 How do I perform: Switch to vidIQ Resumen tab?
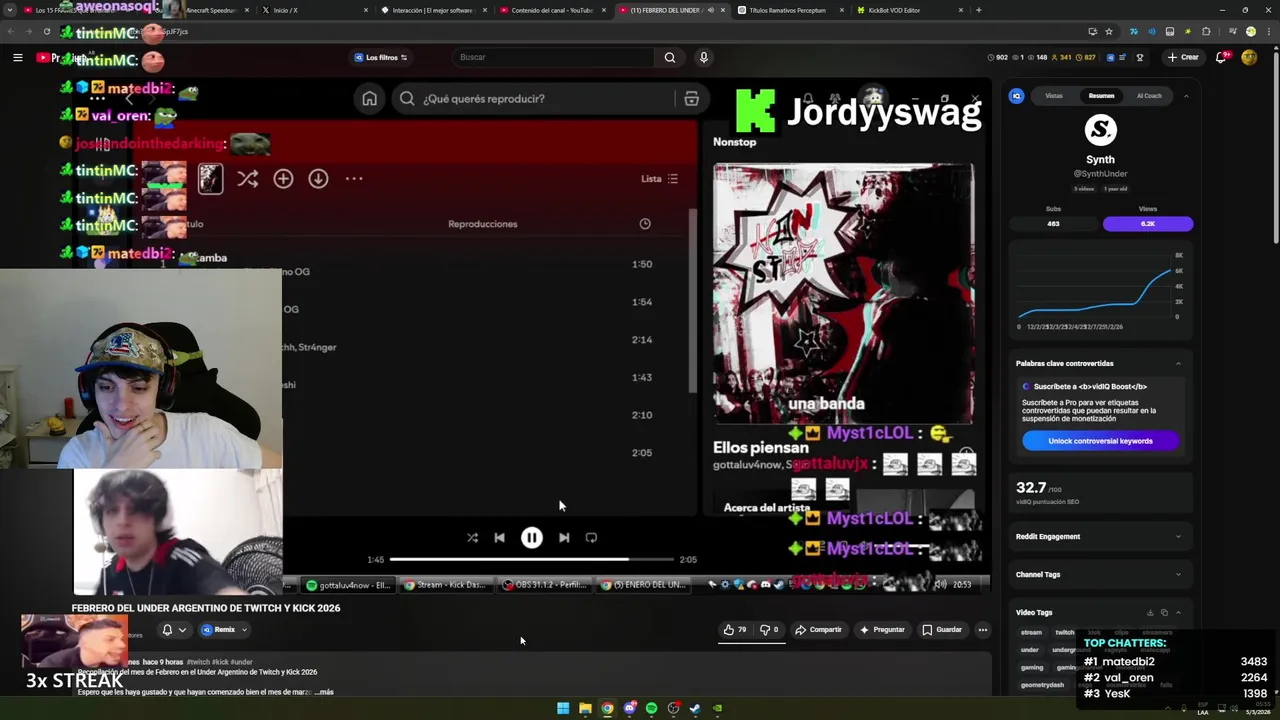click(x=1101, y=96)
